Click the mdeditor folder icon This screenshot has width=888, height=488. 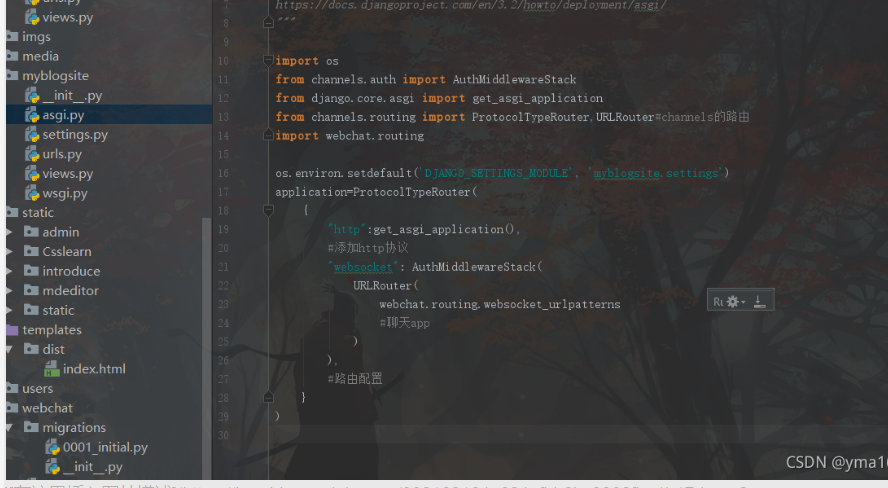pyautogui.click(x=32, y=290)
